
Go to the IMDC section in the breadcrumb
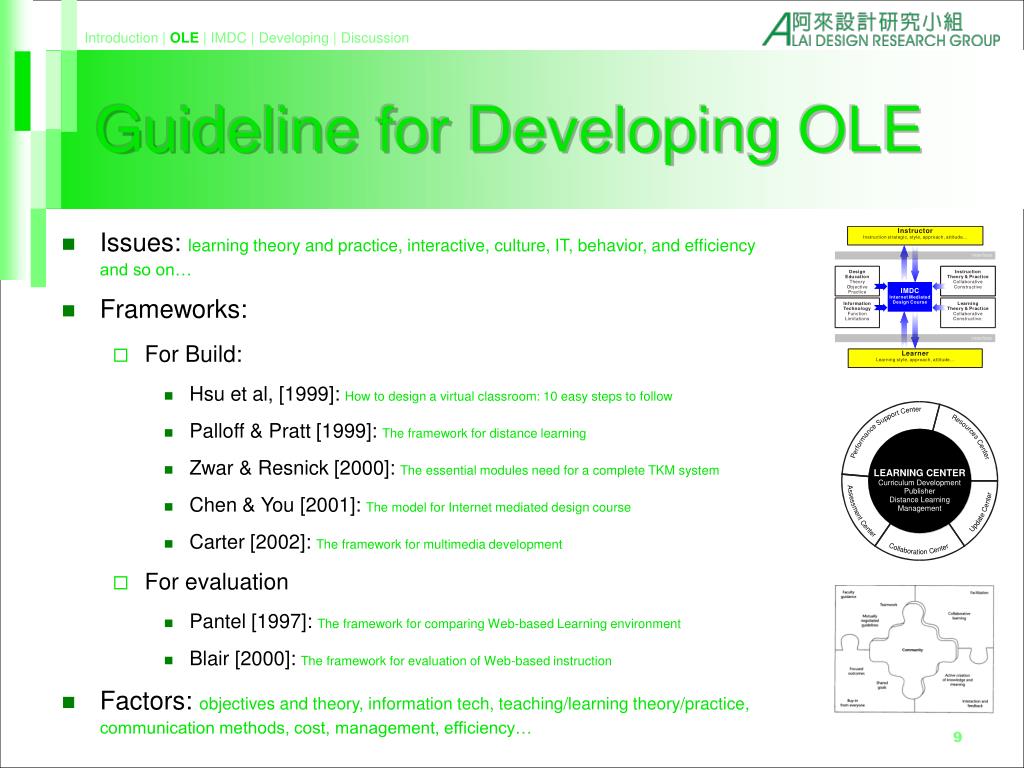tap(229, 38)
